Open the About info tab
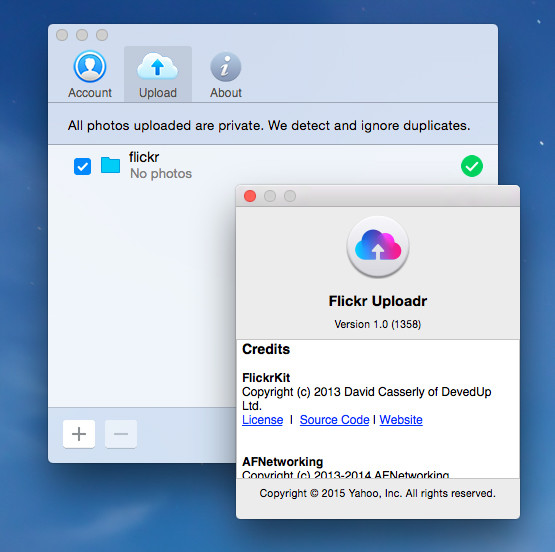555x552 pixels. coord(226,74)
